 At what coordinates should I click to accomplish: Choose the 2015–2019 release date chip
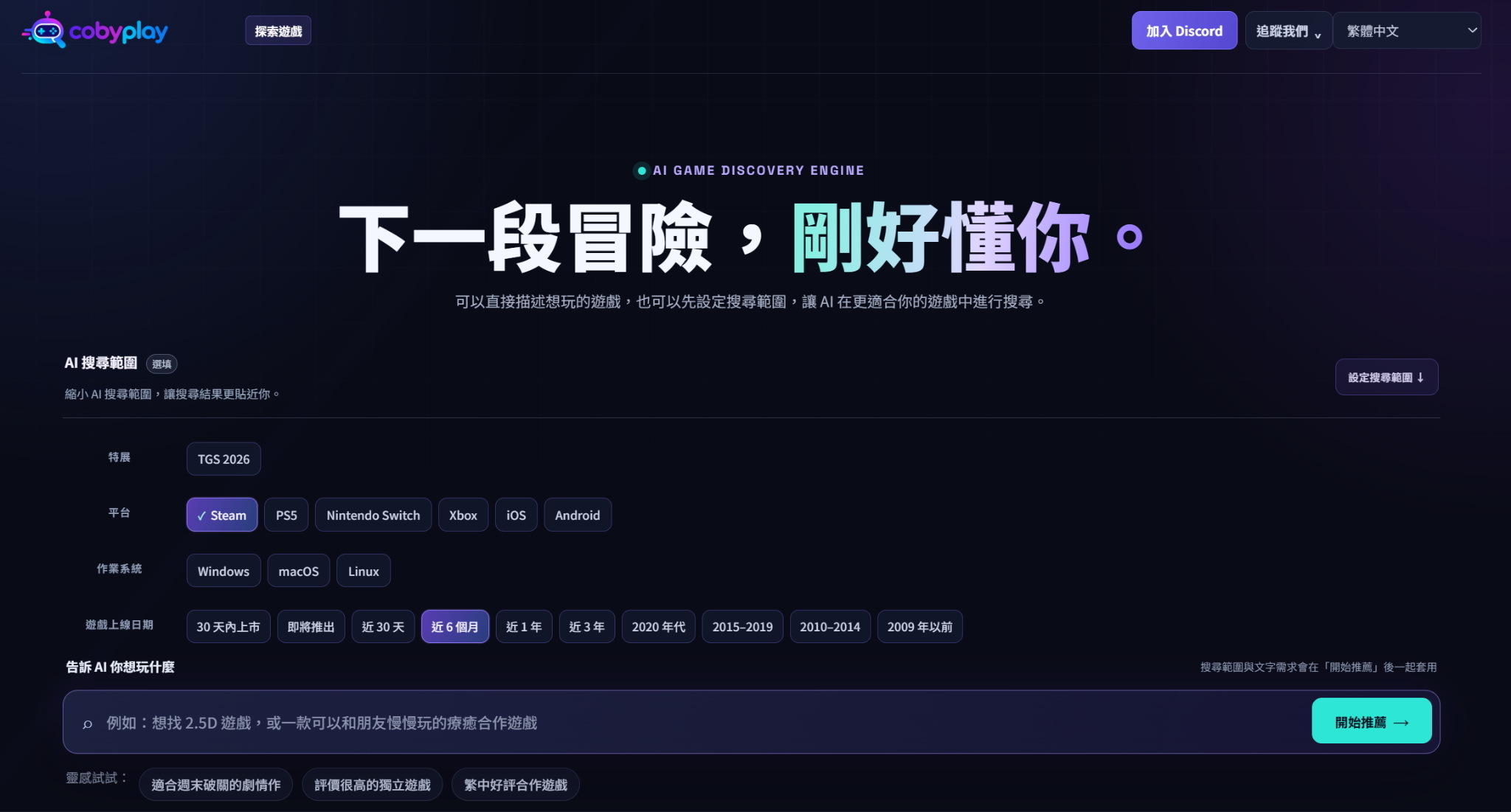coord(742,626)
